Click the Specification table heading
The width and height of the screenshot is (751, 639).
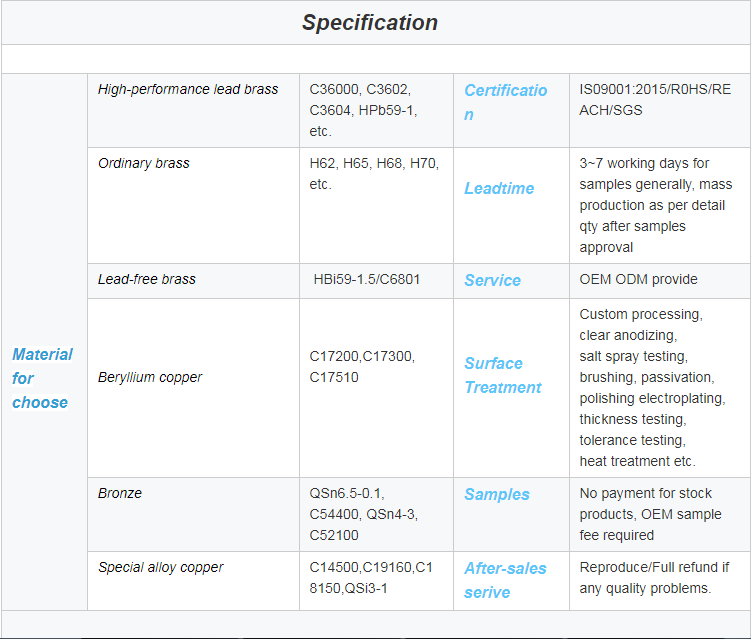370,23
